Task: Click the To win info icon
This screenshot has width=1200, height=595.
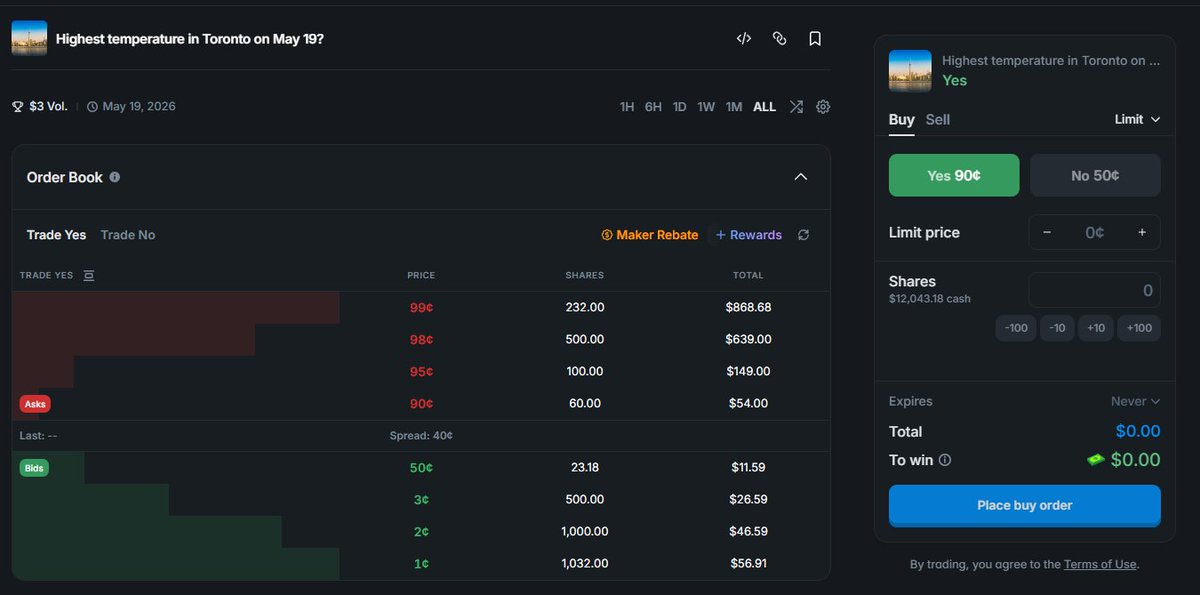Action: coord(945,461)
